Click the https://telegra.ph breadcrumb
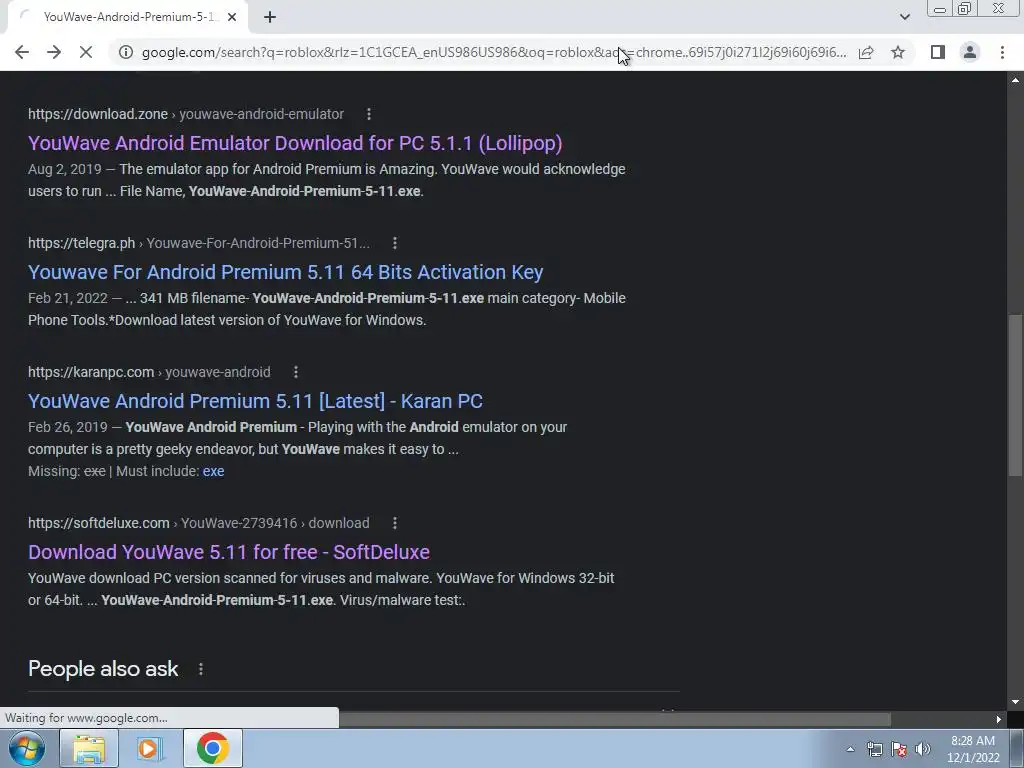 (82, 243)
